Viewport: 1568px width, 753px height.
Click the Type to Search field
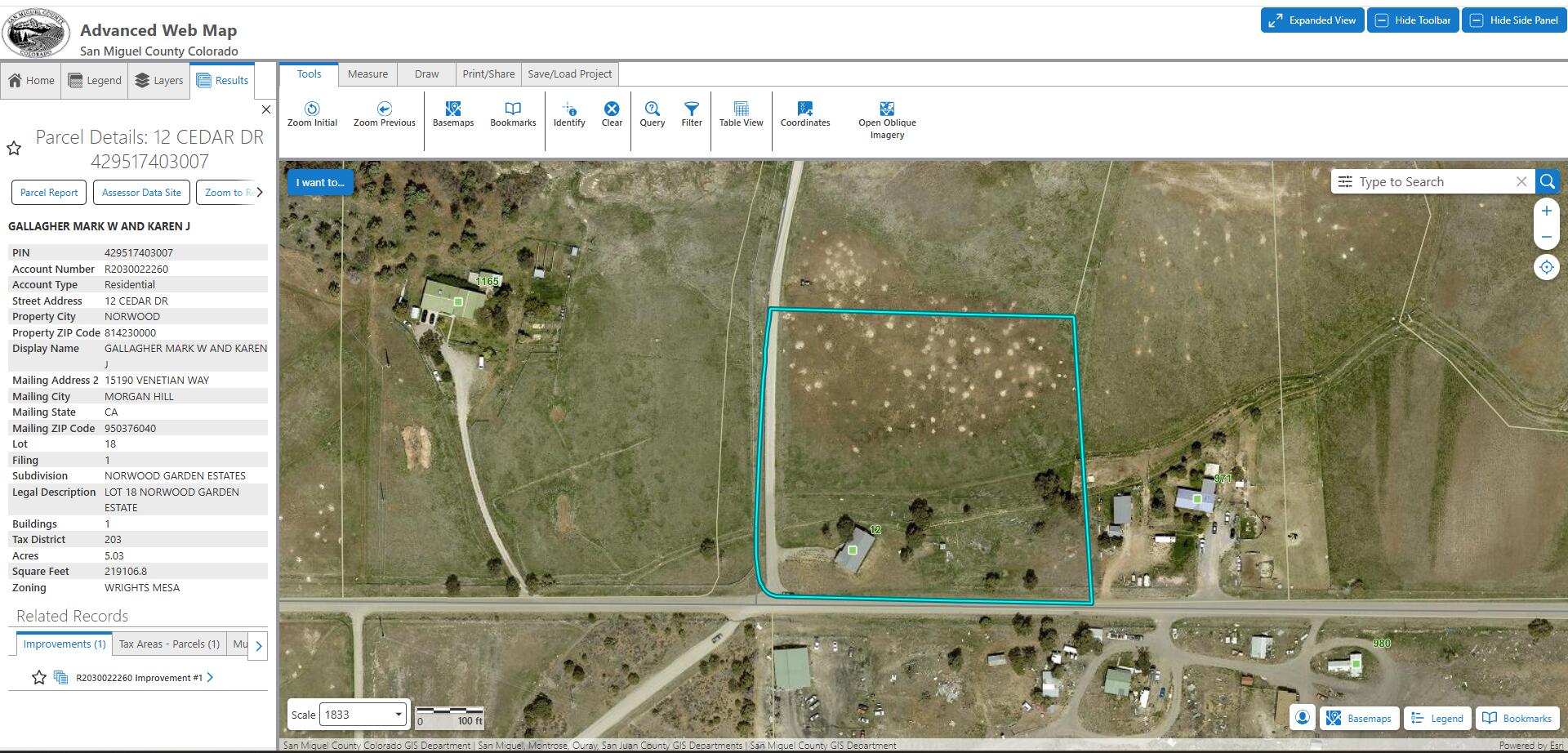click(x=1433, y=181)
